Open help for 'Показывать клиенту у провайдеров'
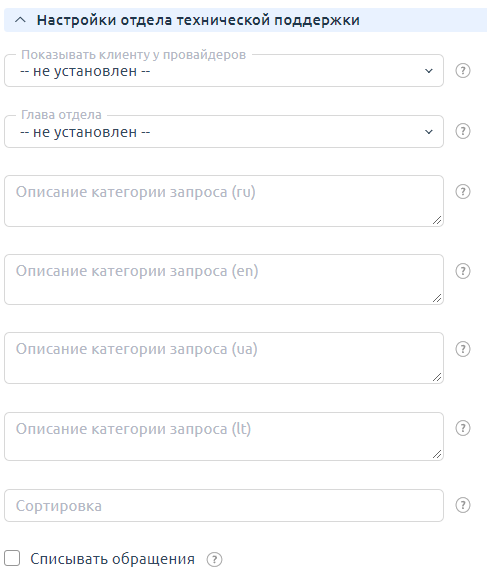This screenshot has height=577, width=487. pos(463,70)
